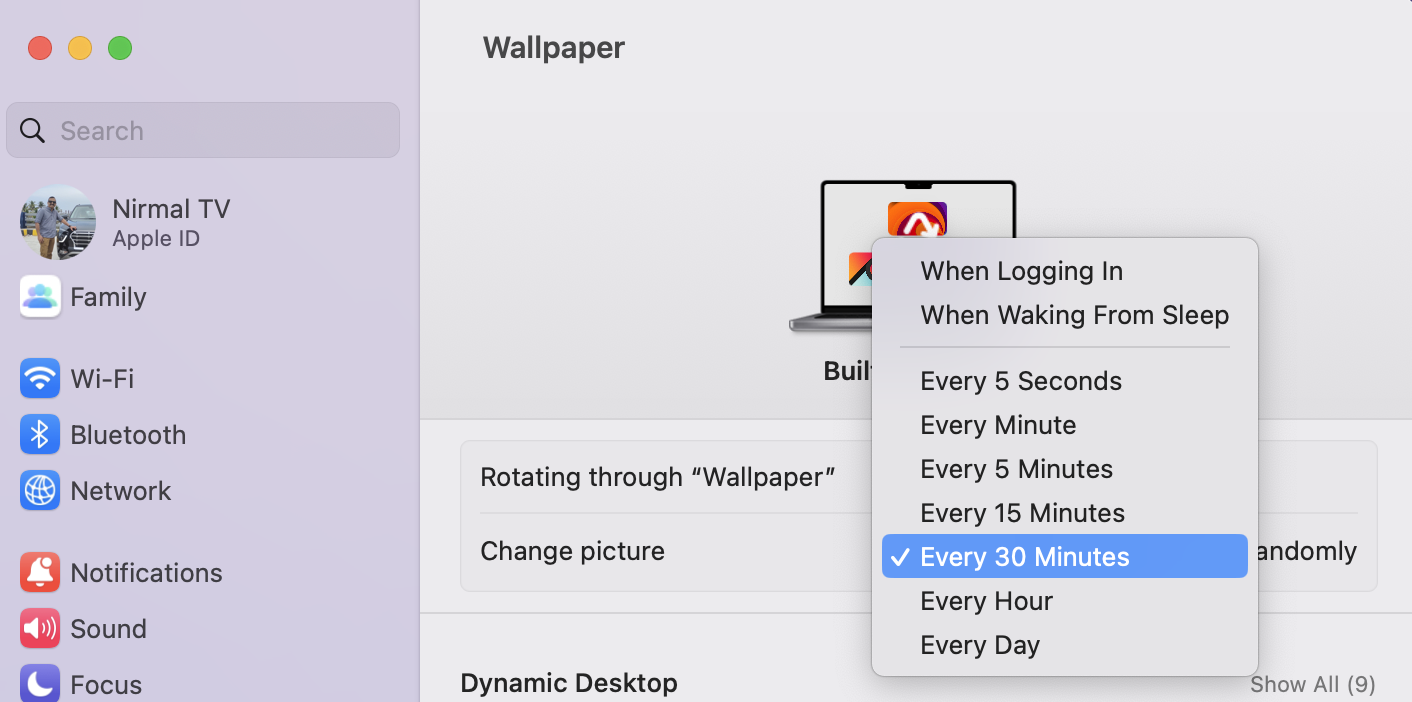Click the Notifications bell icon
The image size is (1412, 702).
tap(40, 573)
